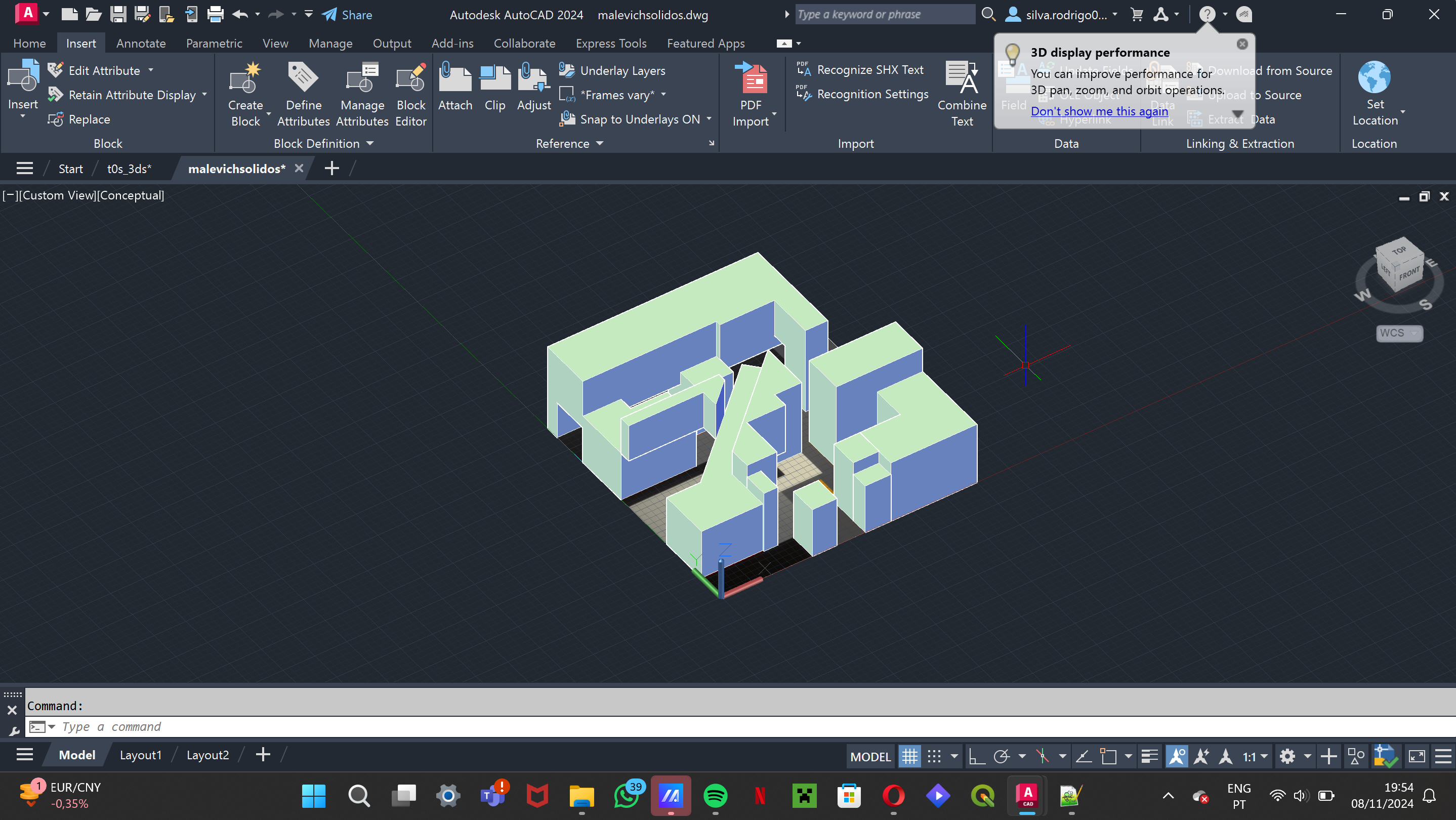Viewport: 1456px width, 820px height.
Task: Toggle lineweight display in status bar
Action: pos(1150,756)
